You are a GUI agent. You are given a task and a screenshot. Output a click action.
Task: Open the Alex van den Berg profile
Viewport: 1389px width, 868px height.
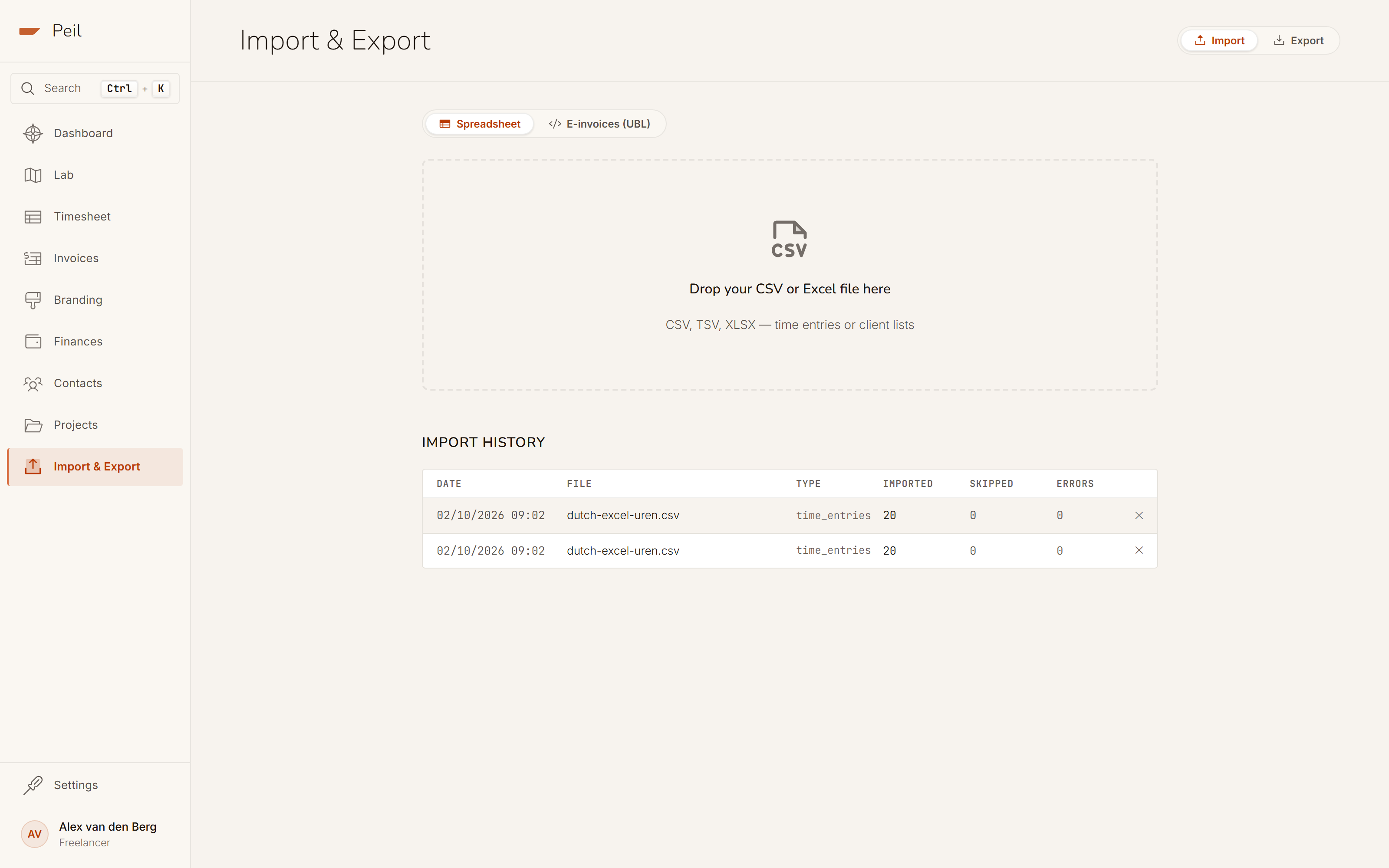(95, 834)
